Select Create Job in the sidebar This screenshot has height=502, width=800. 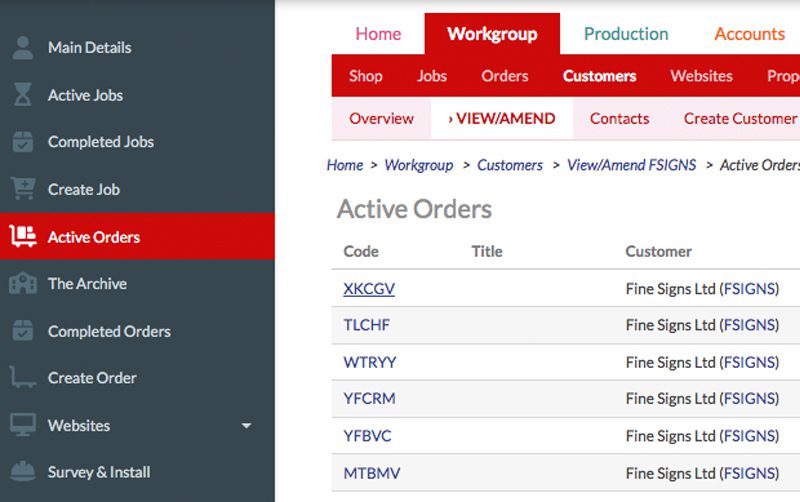pos(84,189)
